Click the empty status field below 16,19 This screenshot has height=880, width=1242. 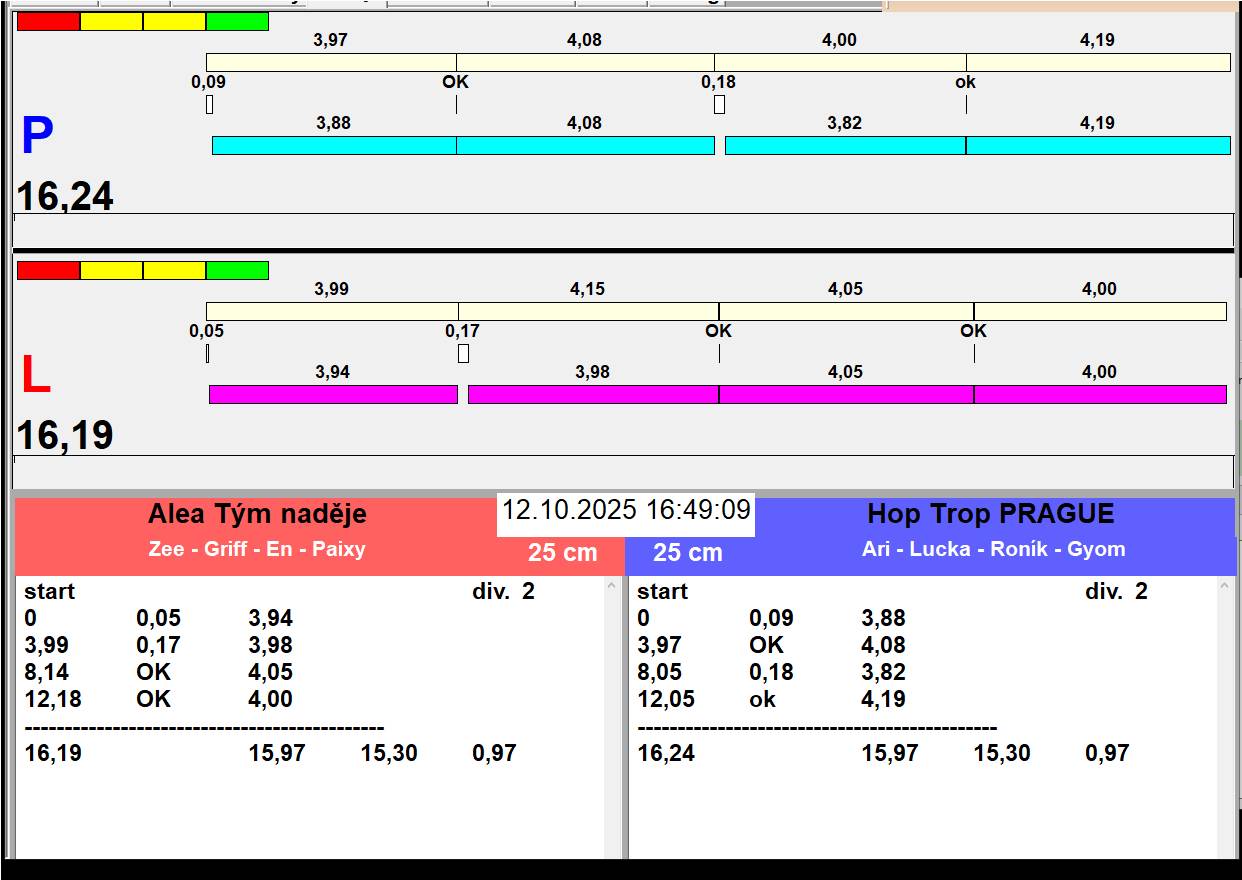622,471
